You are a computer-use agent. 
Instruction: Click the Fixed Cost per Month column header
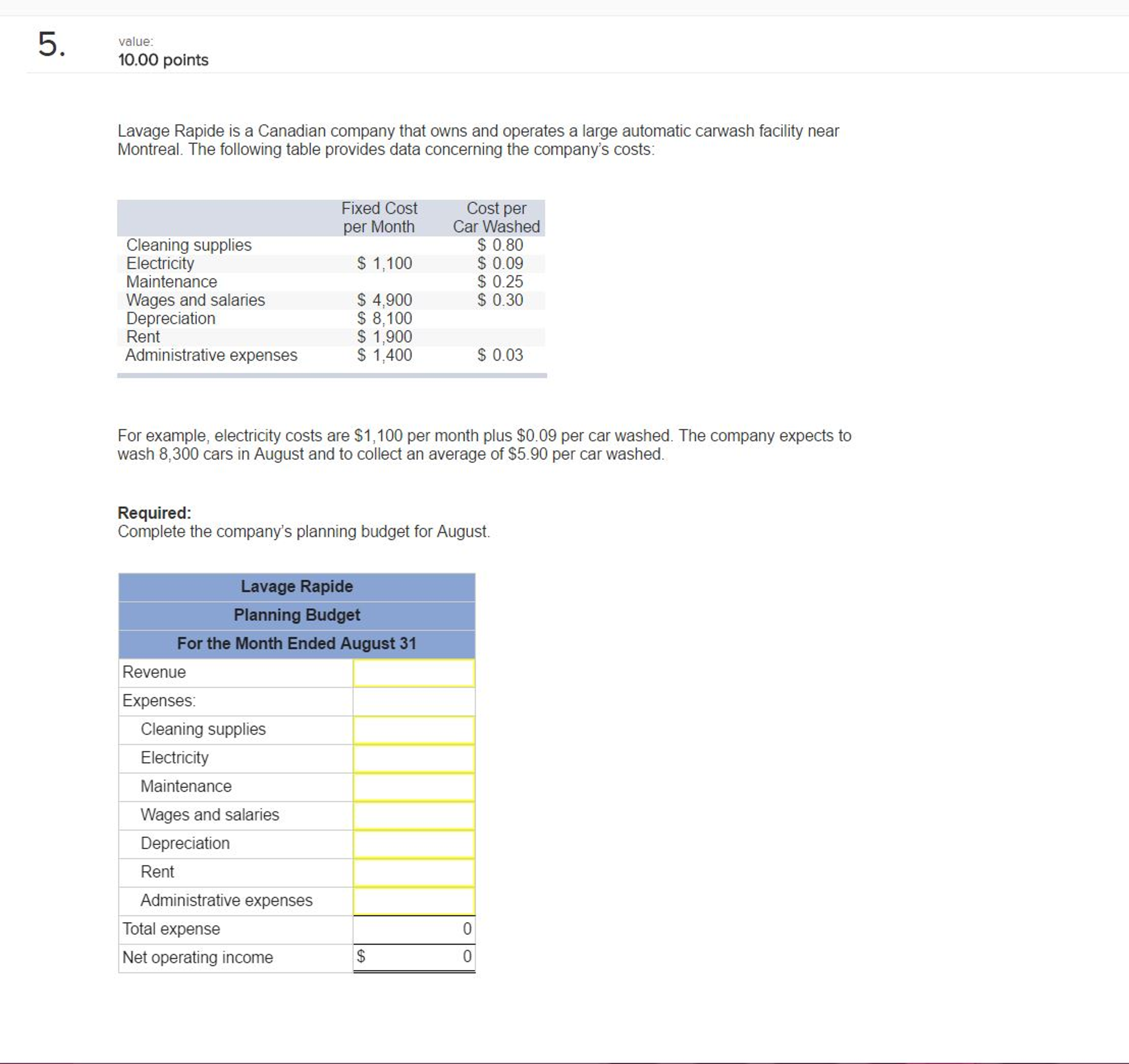tap(379, 217)
